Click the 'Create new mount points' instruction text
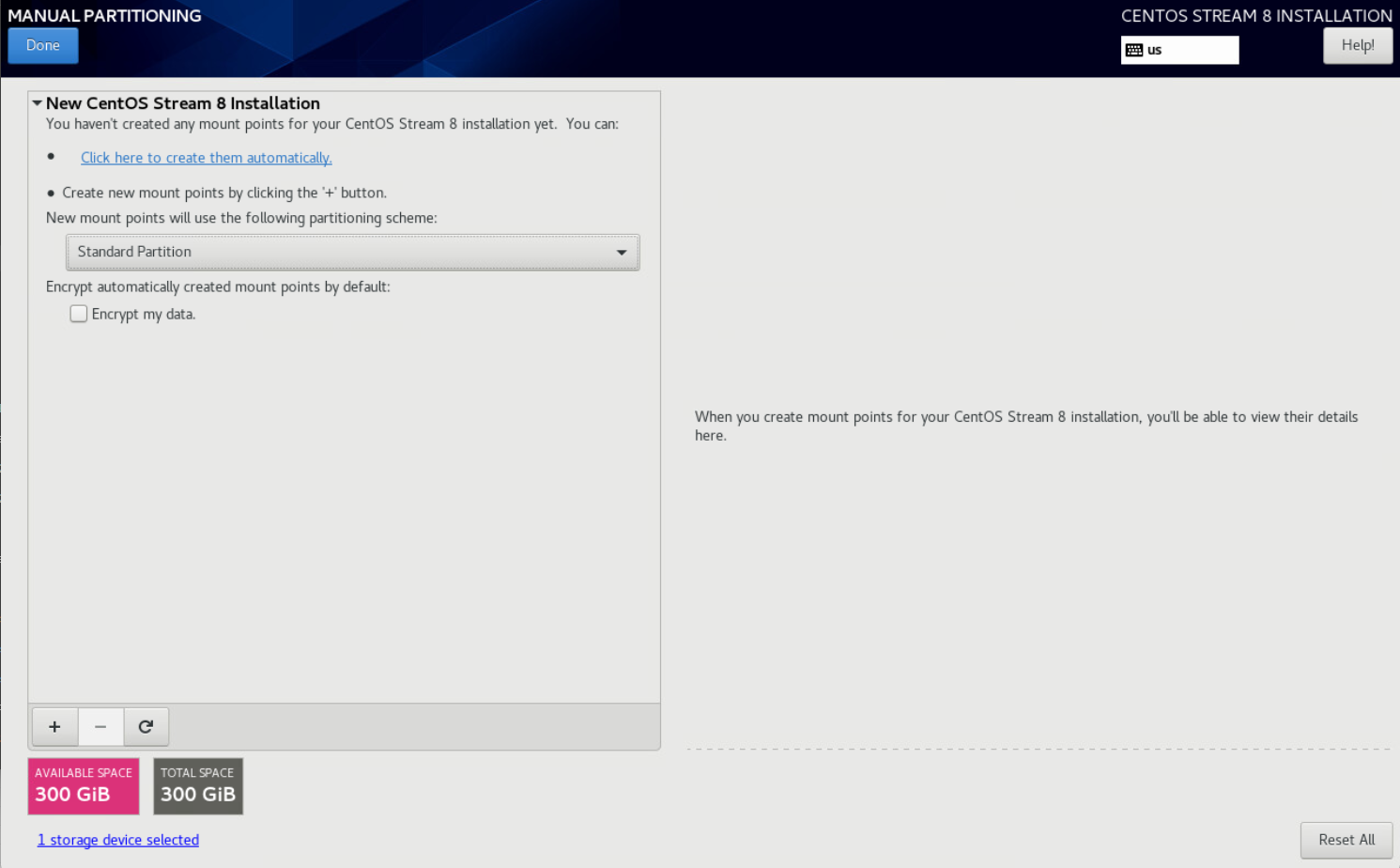This screenshot has height=868, width=1400. (224, 193)
